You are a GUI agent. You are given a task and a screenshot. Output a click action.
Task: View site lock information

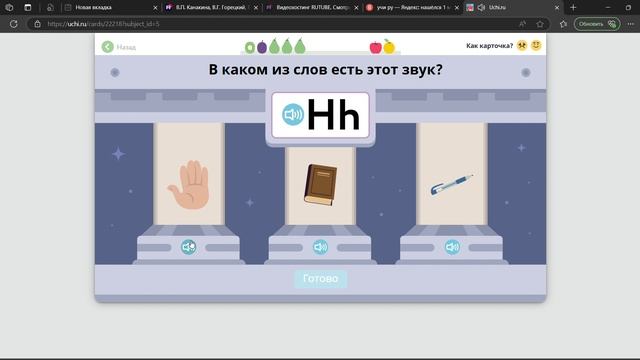click(38, 24)
